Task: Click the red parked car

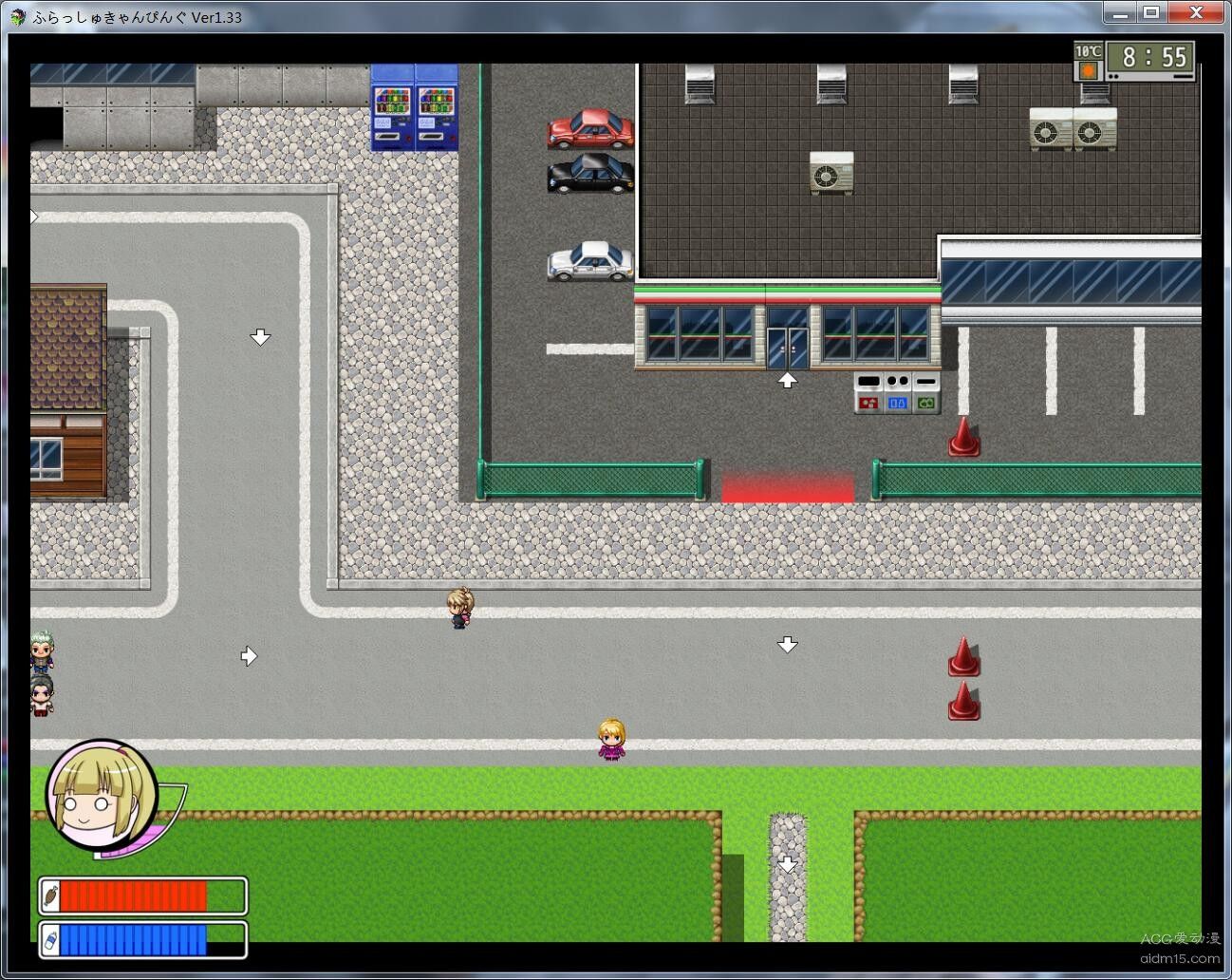Action: pos(589,129)
